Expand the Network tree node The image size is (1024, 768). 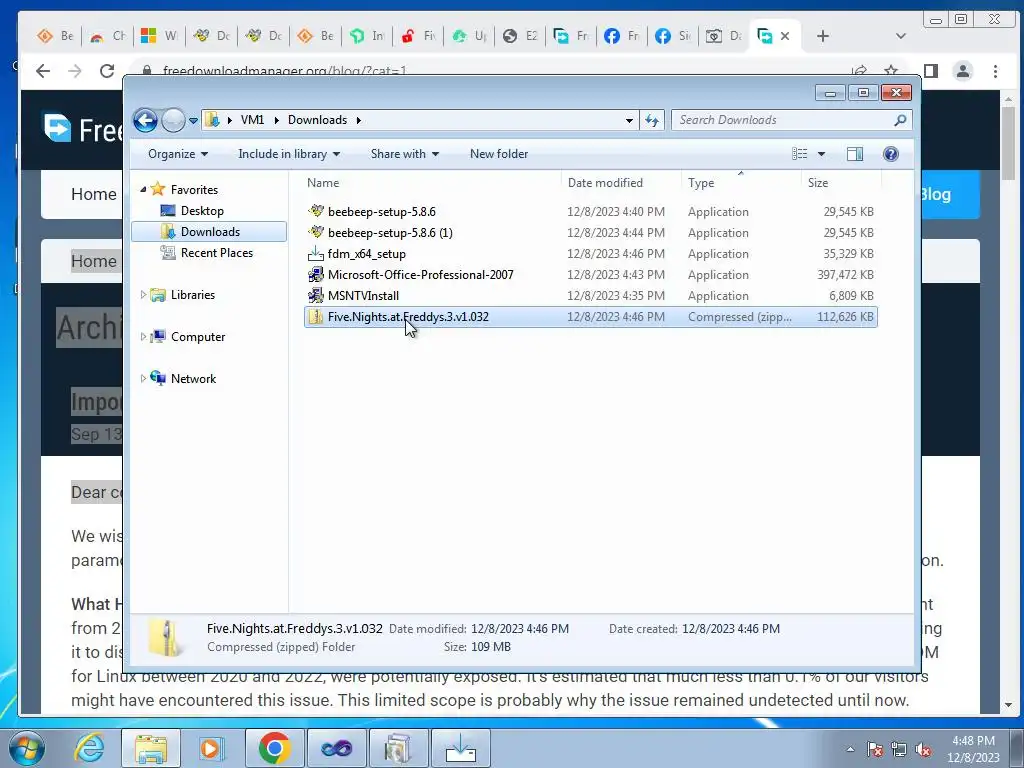(x=143, y=378)
